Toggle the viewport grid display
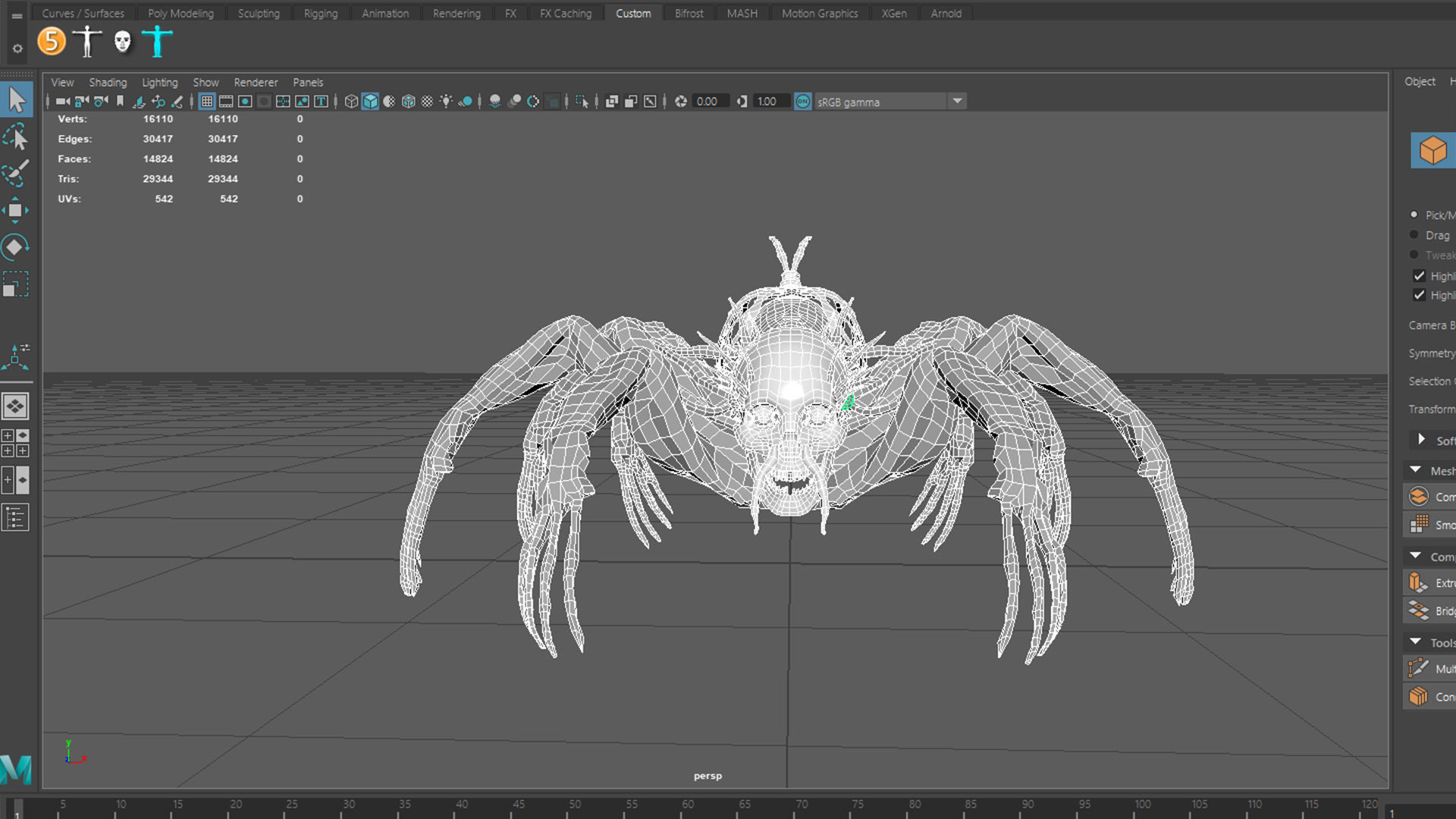Screen dimensions: 1456x819 coord(207,102)
